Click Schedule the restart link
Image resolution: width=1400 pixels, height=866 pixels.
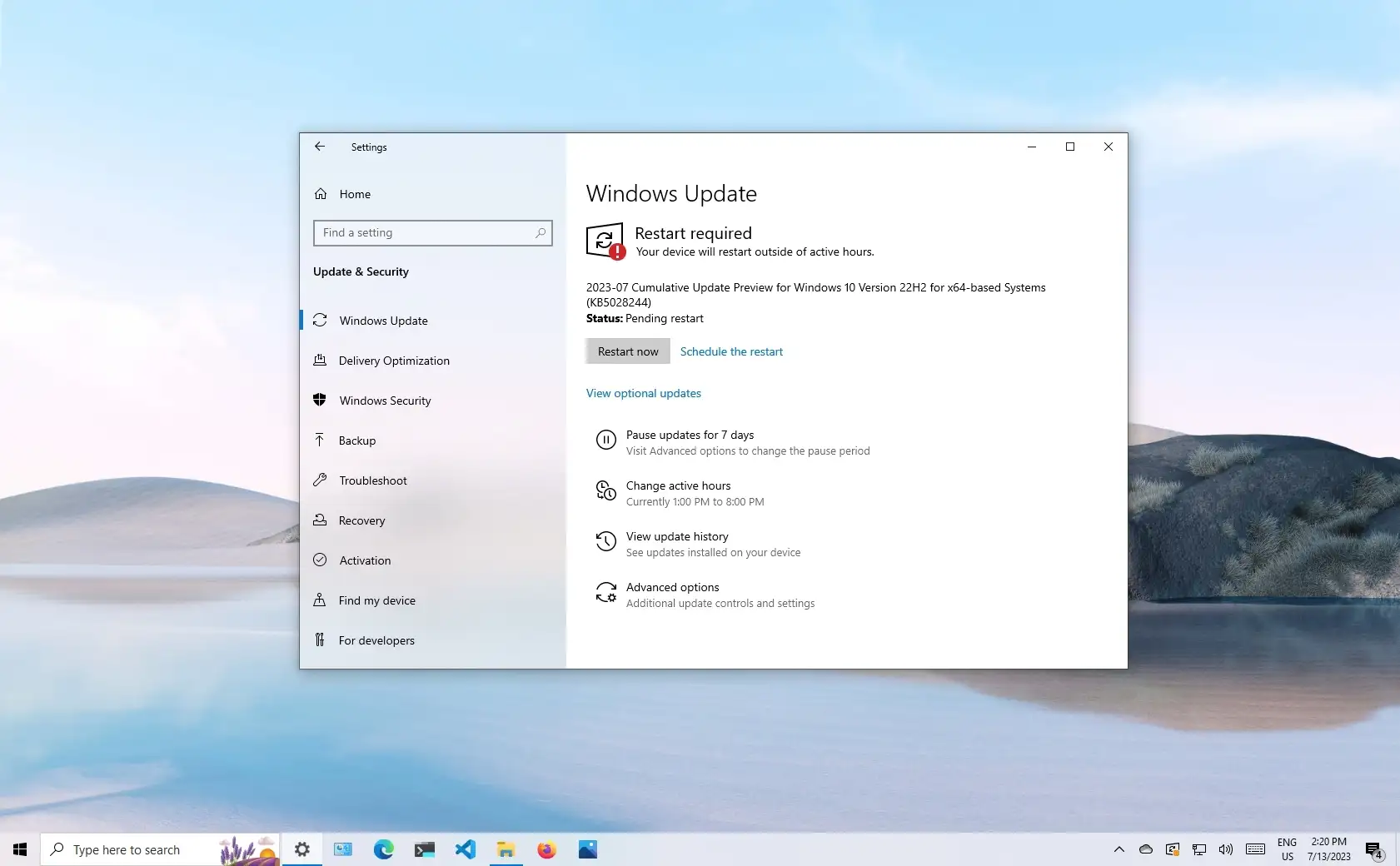731,351
